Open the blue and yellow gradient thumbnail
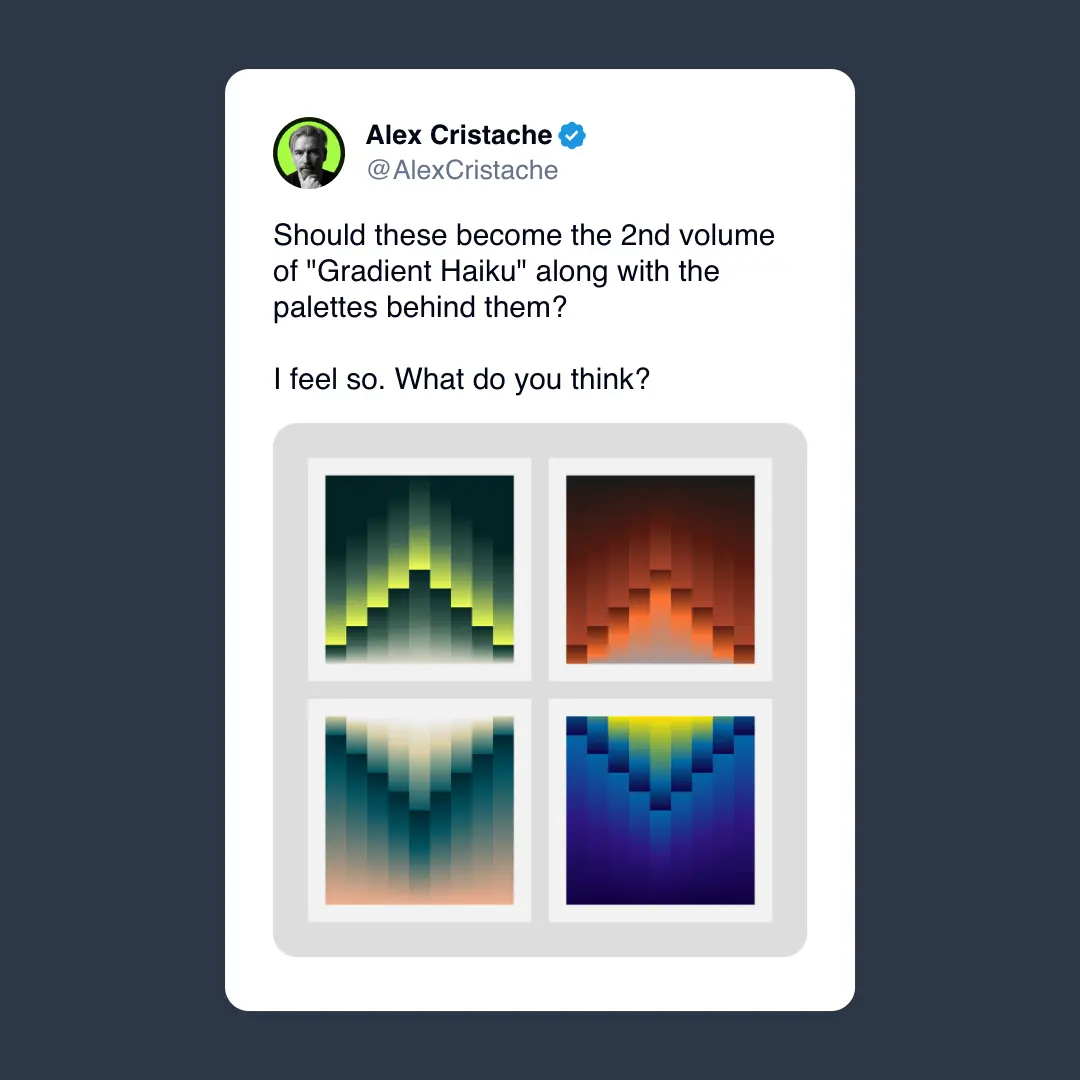 pyautogui.click(x=661, y=811)
